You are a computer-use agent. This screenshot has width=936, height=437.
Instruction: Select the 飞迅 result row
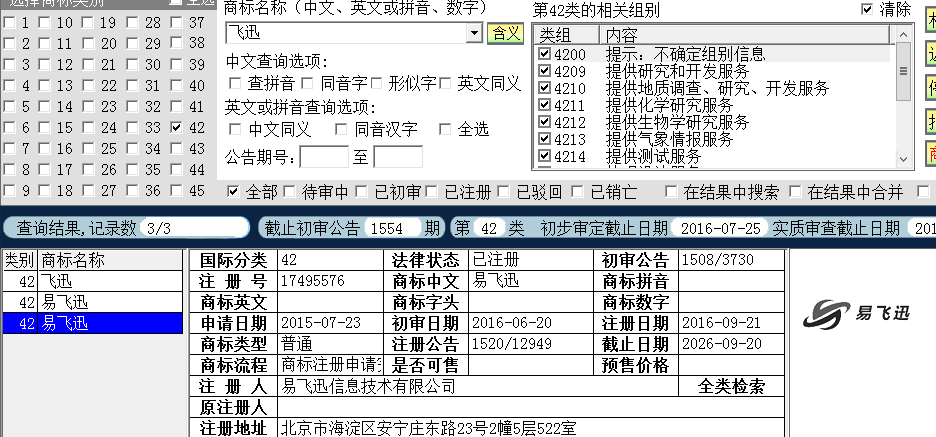pos(93,281)
